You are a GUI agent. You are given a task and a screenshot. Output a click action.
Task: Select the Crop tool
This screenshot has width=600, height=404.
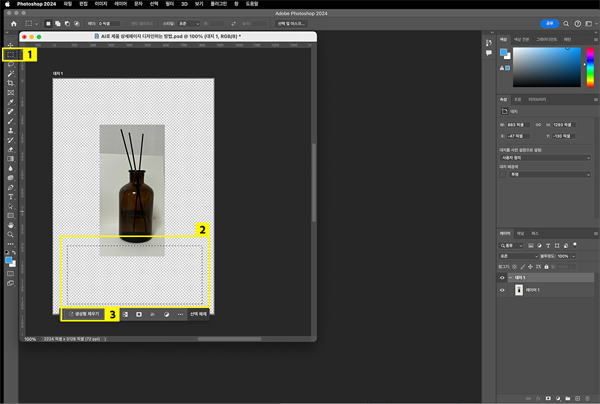10,83
